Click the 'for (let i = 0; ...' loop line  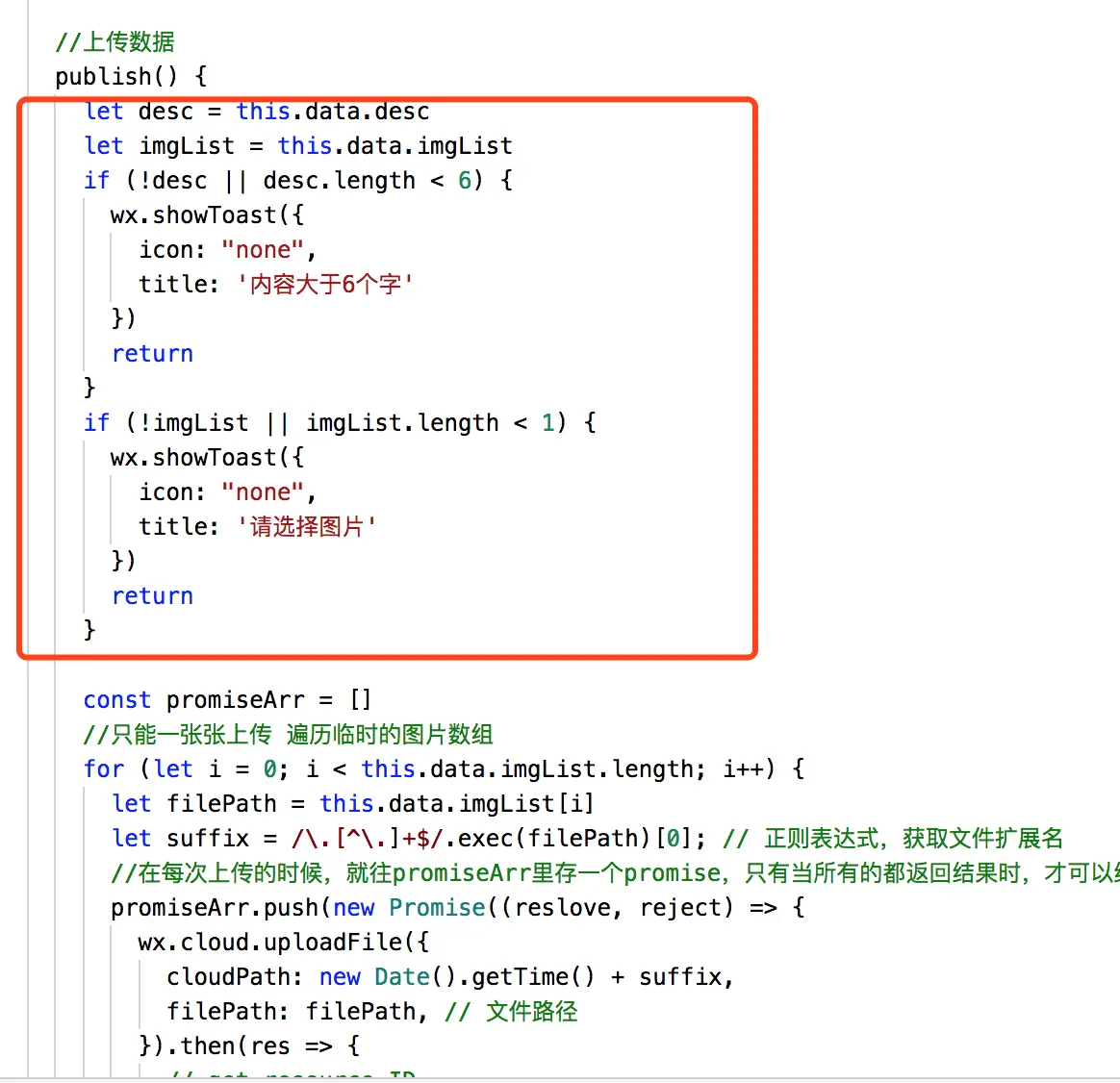pos(444,768)
